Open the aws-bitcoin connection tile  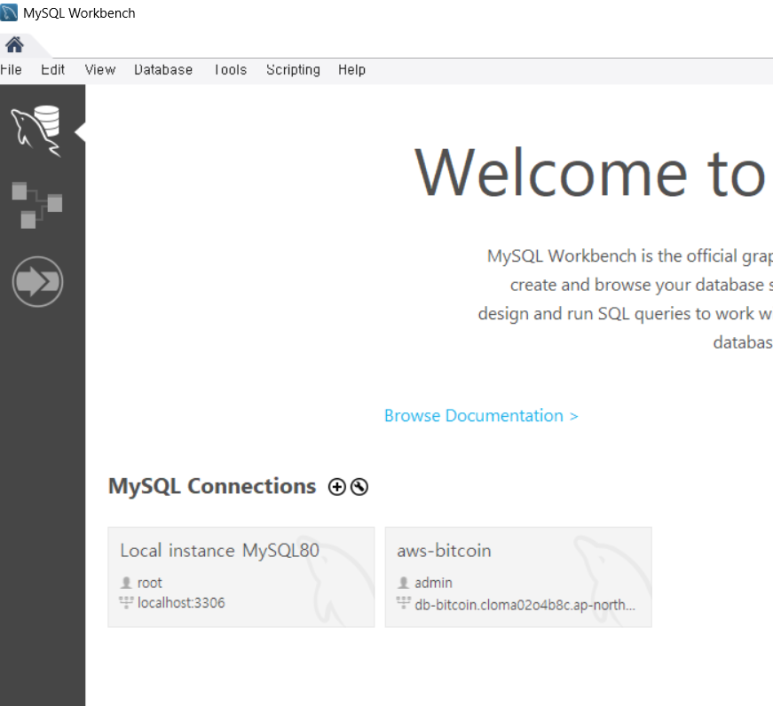tap(518, 577)
